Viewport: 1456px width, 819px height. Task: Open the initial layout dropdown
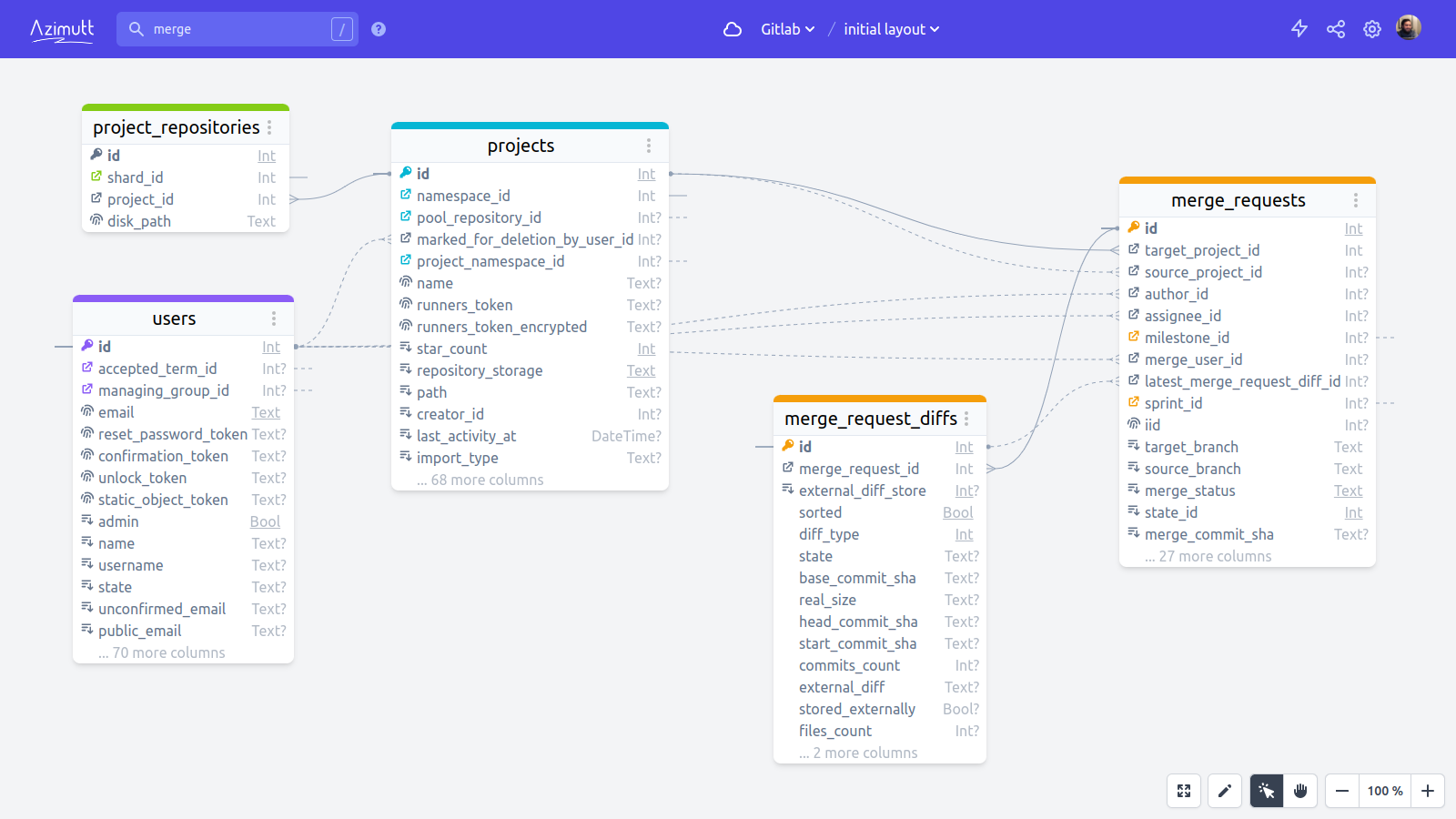point(892,29)
